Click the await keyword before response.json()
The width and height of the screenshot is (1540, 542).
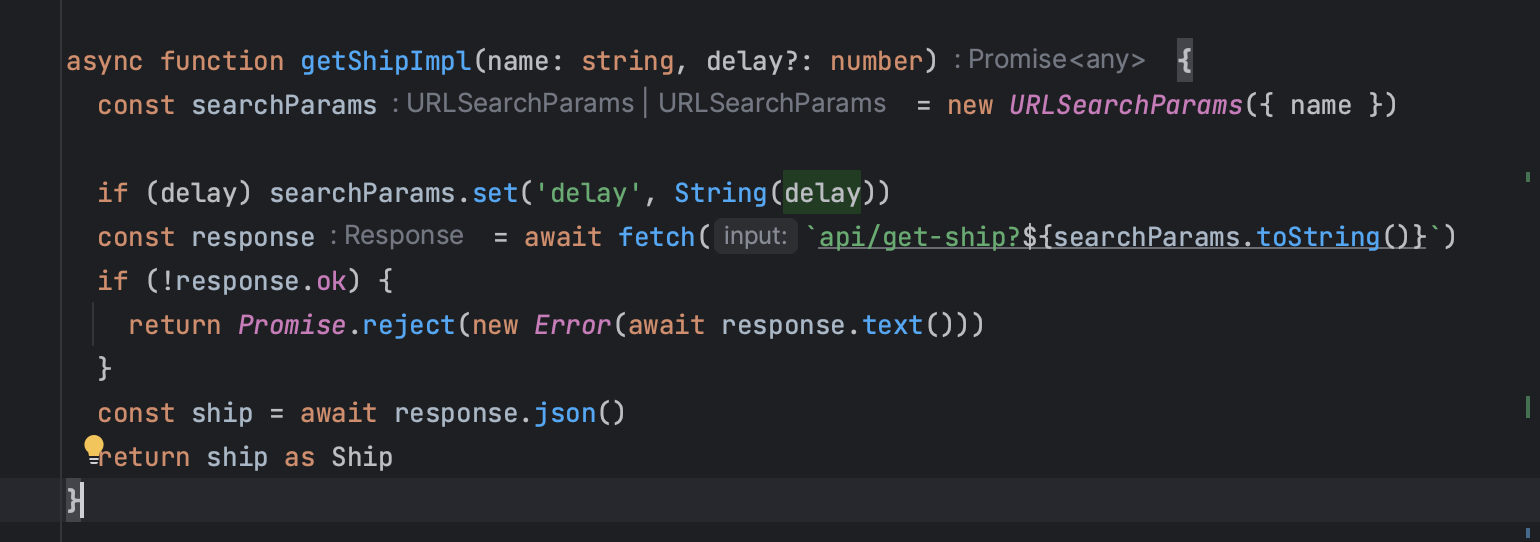coord(339,413)
